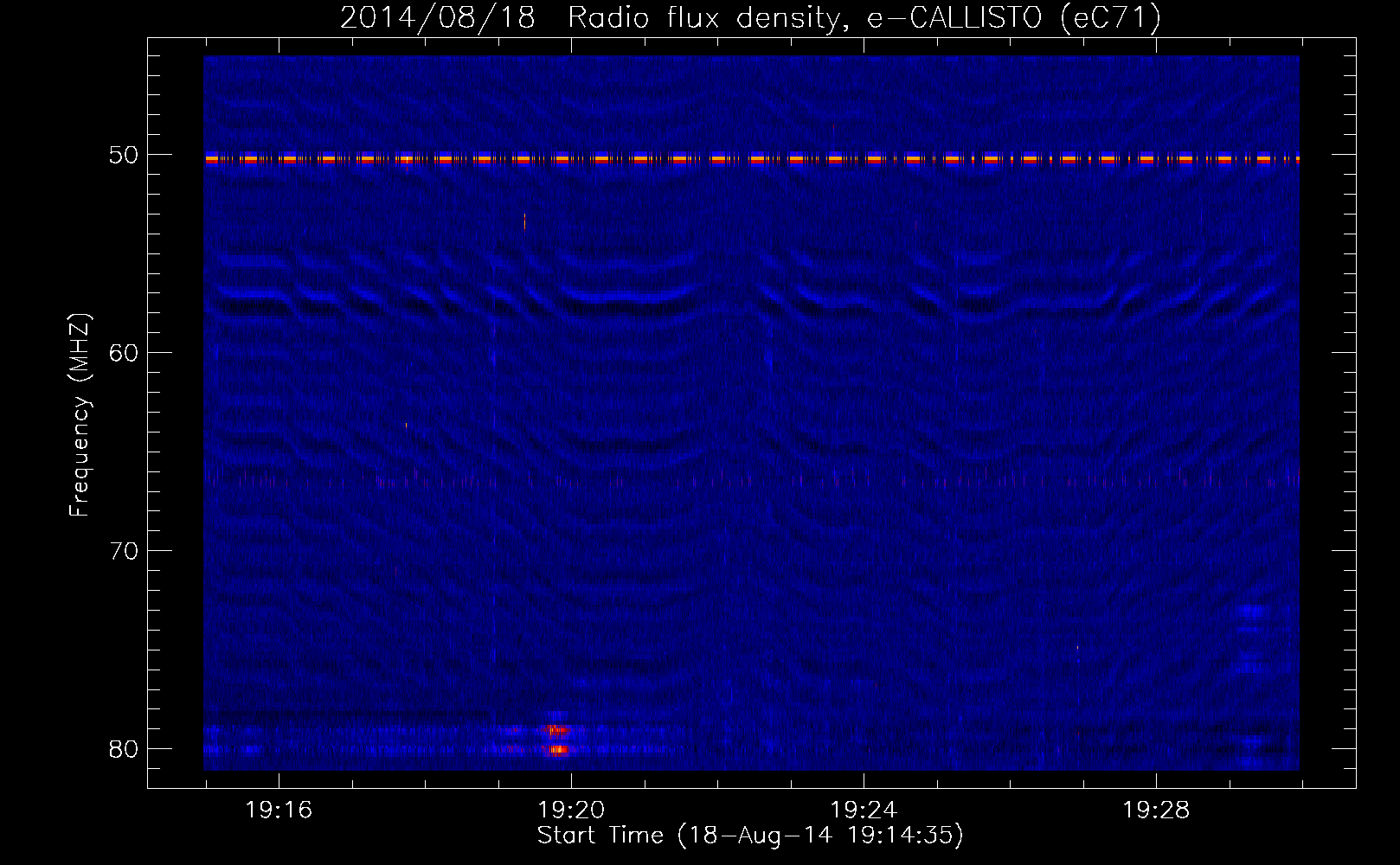The width and height of the screenshot is (1400, 865).
Task: Click the bright red burst near 80 MHz
Action: (x=556, y=740)
